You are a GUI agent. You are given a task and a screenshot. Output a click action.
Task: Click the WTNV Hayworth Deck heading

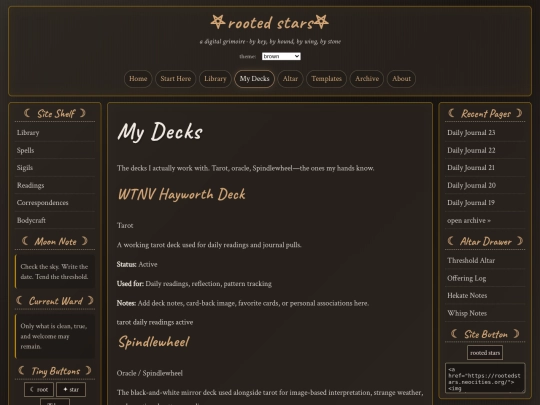click(x=181, y=194)
